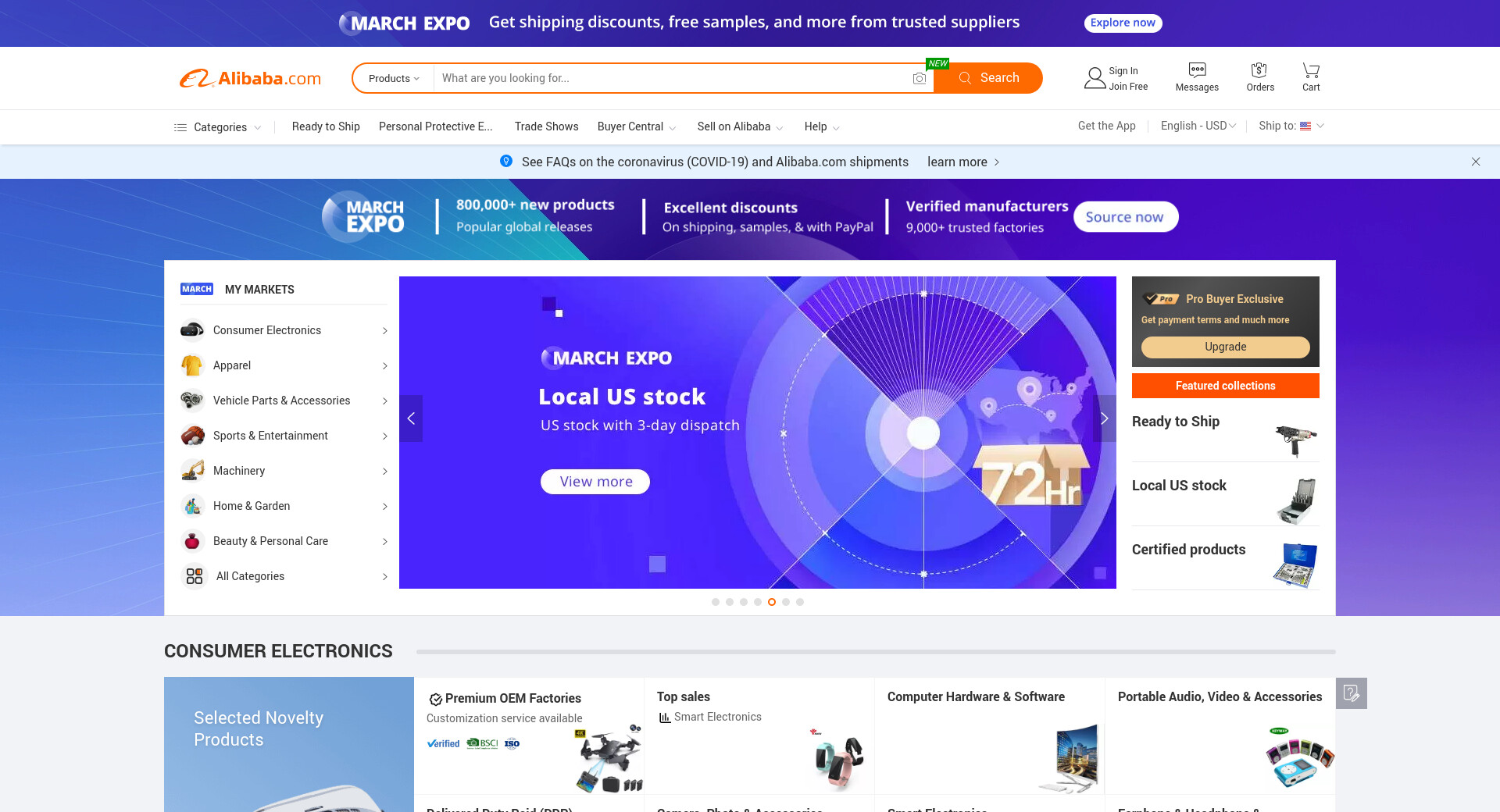This screenshot has width=1500, height=812.
Task: Open the Products search type dropdown
Action: (x=394, y=78)
